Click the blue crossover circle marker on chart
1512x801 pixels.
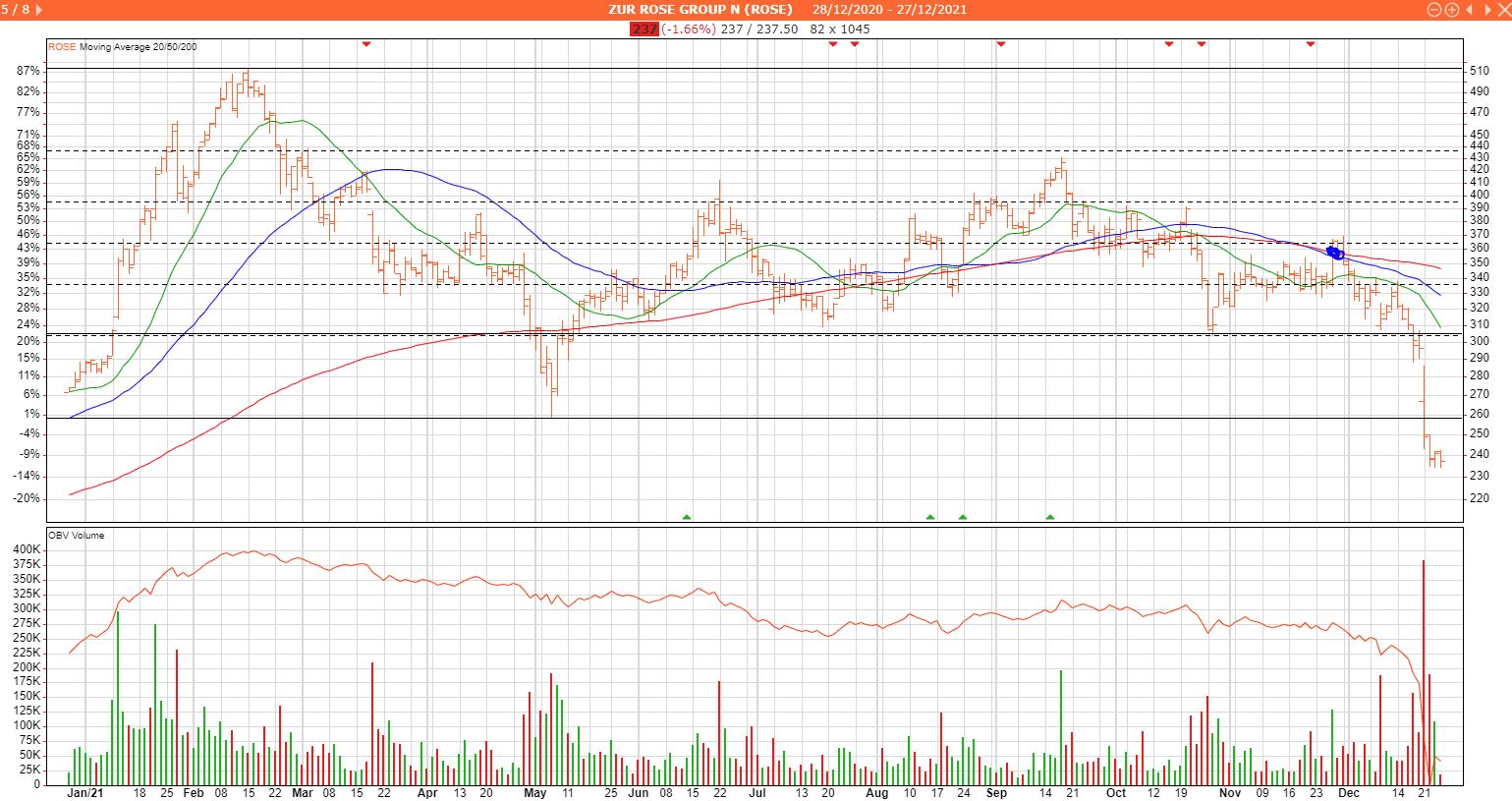[x=1334, y=253]
